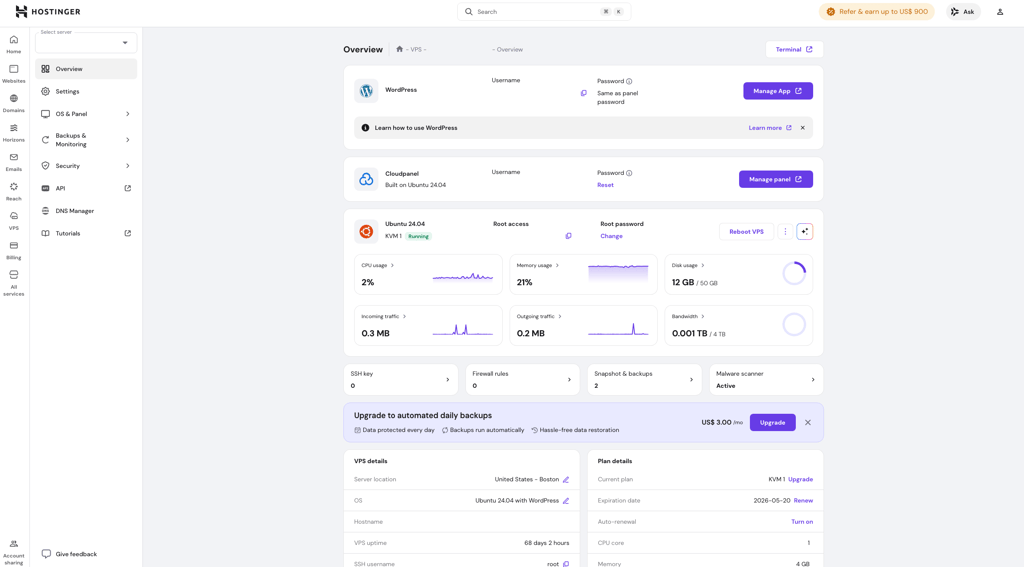The height and width of the screenshot is (567, 1024).
Task: Open Emails in left rail
Action: click(x=14, y=162)
